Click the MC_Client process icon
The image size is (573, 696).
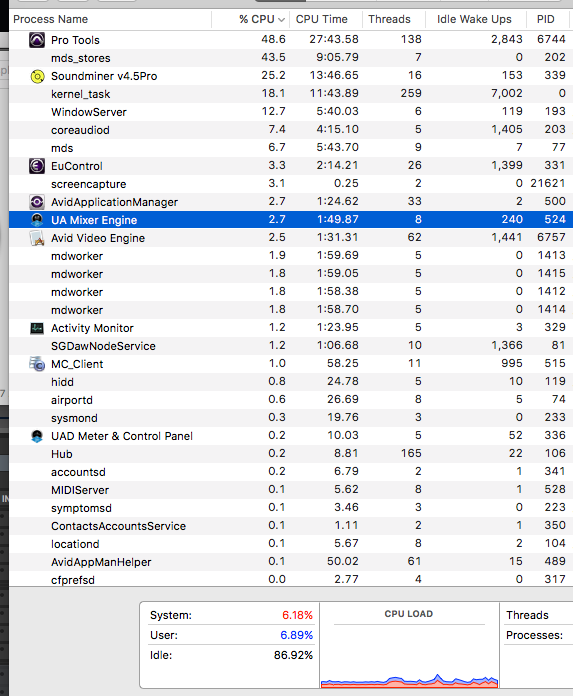tap(37, 364)
